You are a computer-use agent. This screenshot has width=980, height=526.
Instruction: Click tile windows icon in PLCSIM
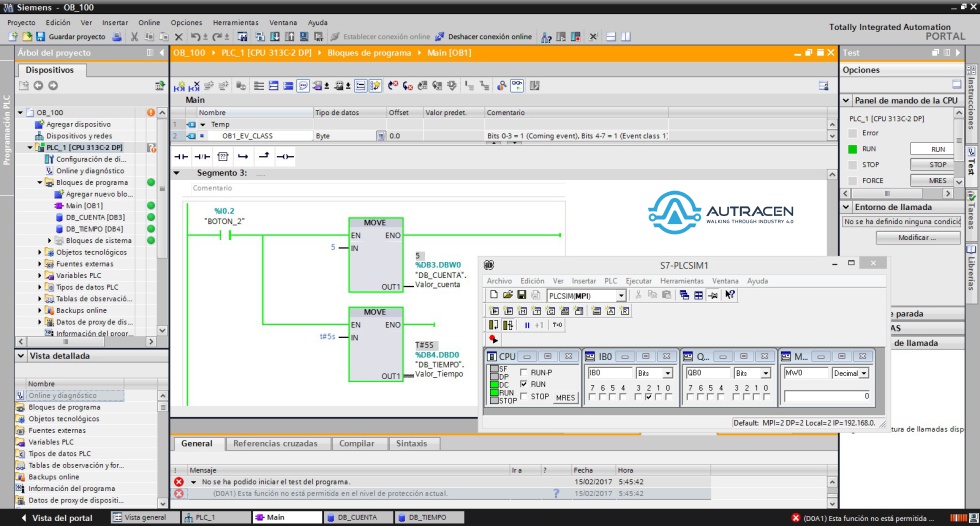click(699, 295)
